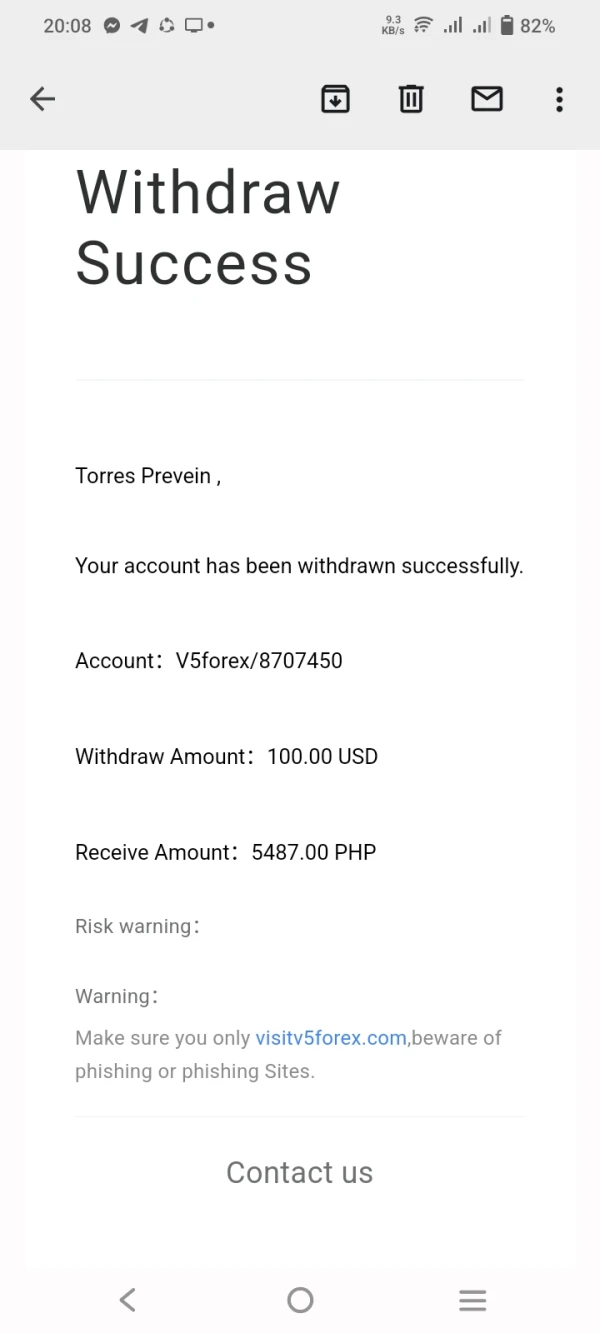Viewport: 600px width, 1333px height.
Task: Tap the Torres Prevein greeting text
Action: click(x=147, y=476)
